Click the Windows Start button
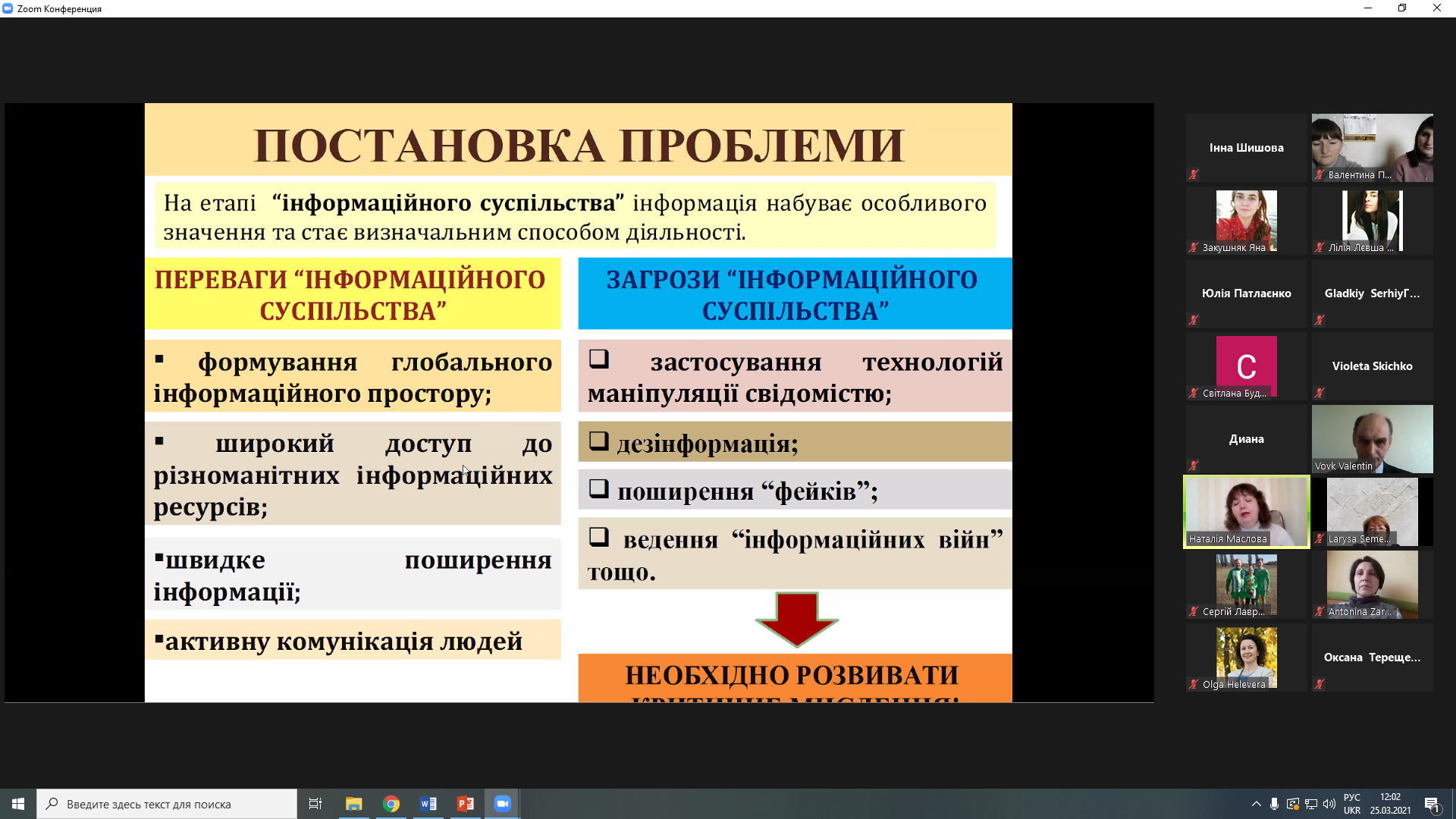The width and height of the screenshot is (1456, 819). click(x=18, y=804)
